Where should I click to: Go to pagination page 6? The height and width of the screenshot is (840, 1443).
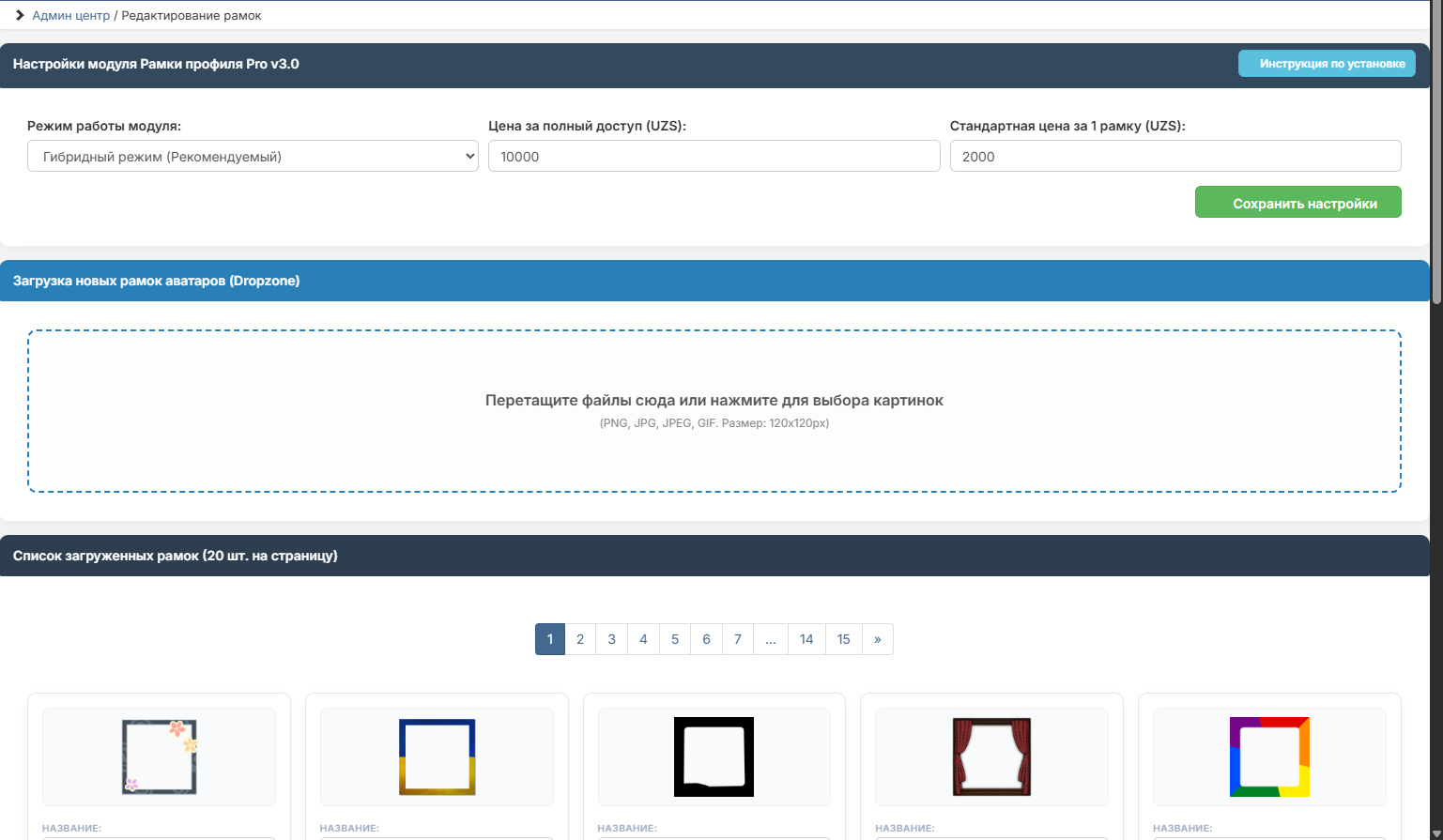(x=706, y=639)
